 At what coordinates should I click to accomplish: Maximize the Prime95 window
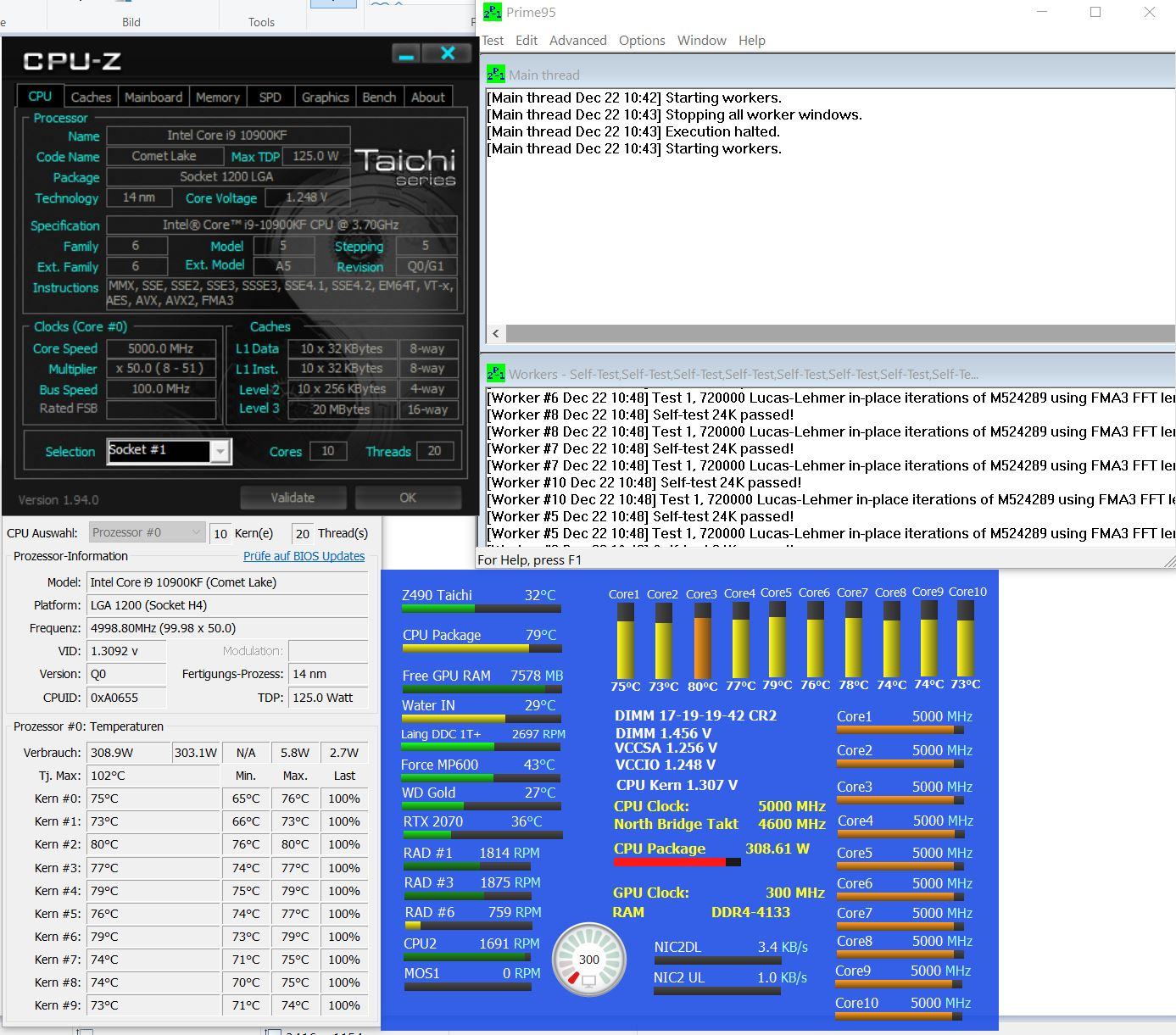[1095, 12]
